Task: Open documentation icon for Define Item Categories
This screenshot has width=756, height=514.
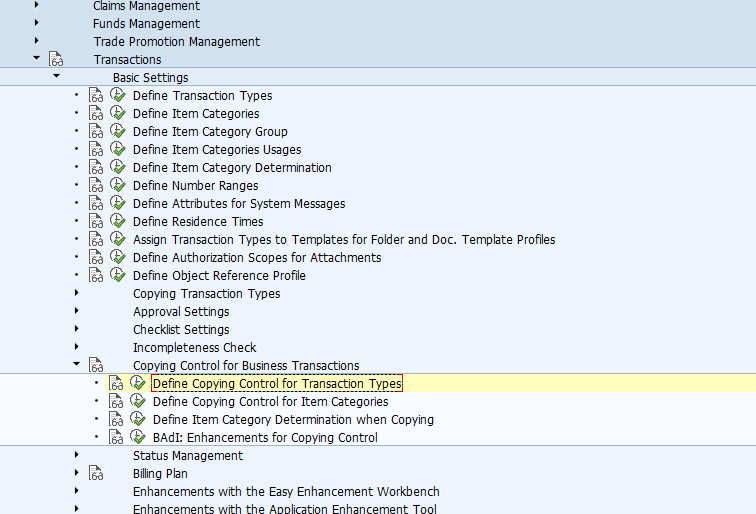Action: 96,113
